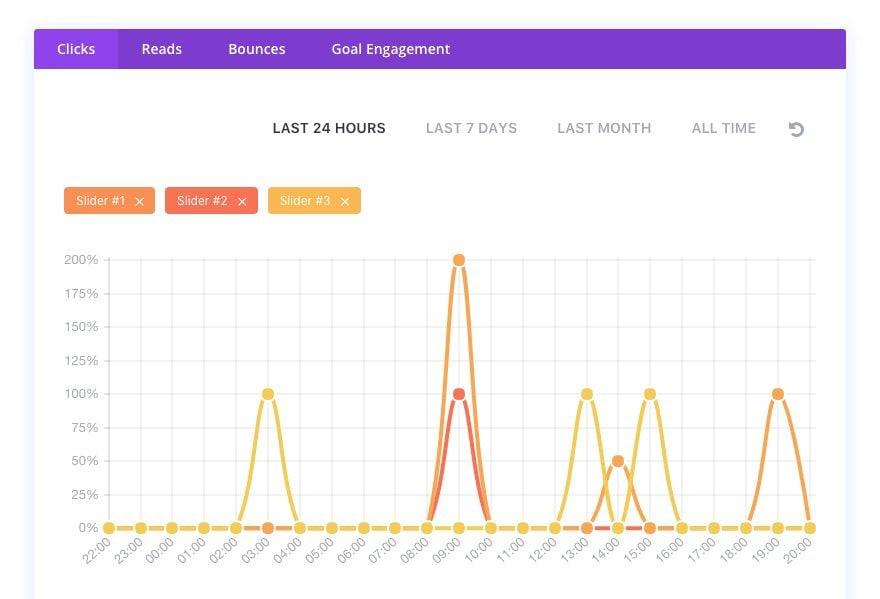
Task: Click the red 100% data point at 09:00
Action: point(459,394)
